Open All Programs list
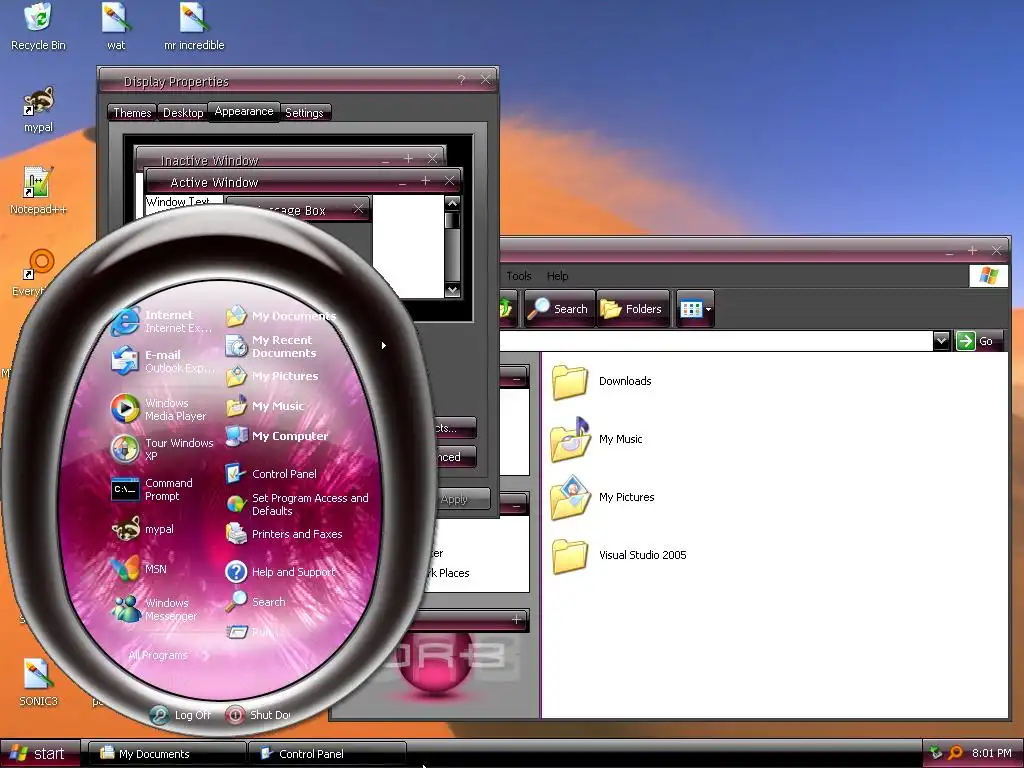 (x=168, y=655)
